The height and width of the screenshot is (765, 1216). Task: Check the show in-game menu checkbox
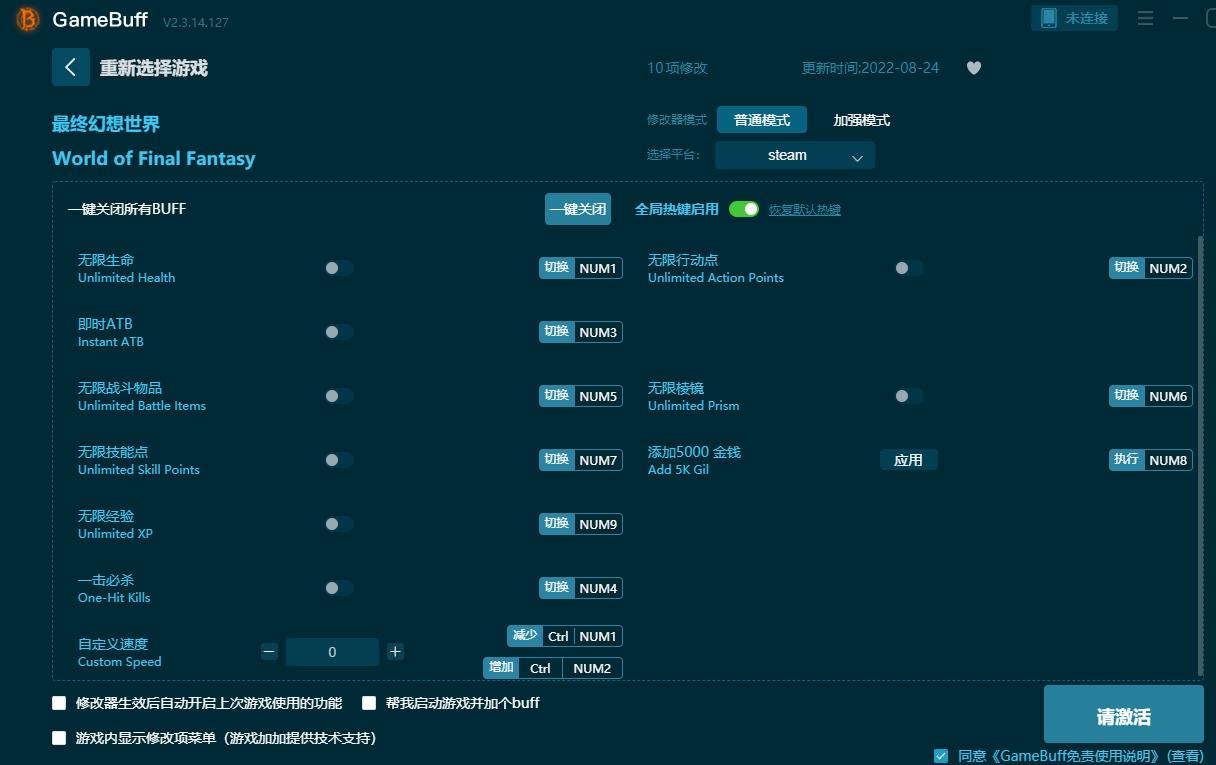click(59, 738)
